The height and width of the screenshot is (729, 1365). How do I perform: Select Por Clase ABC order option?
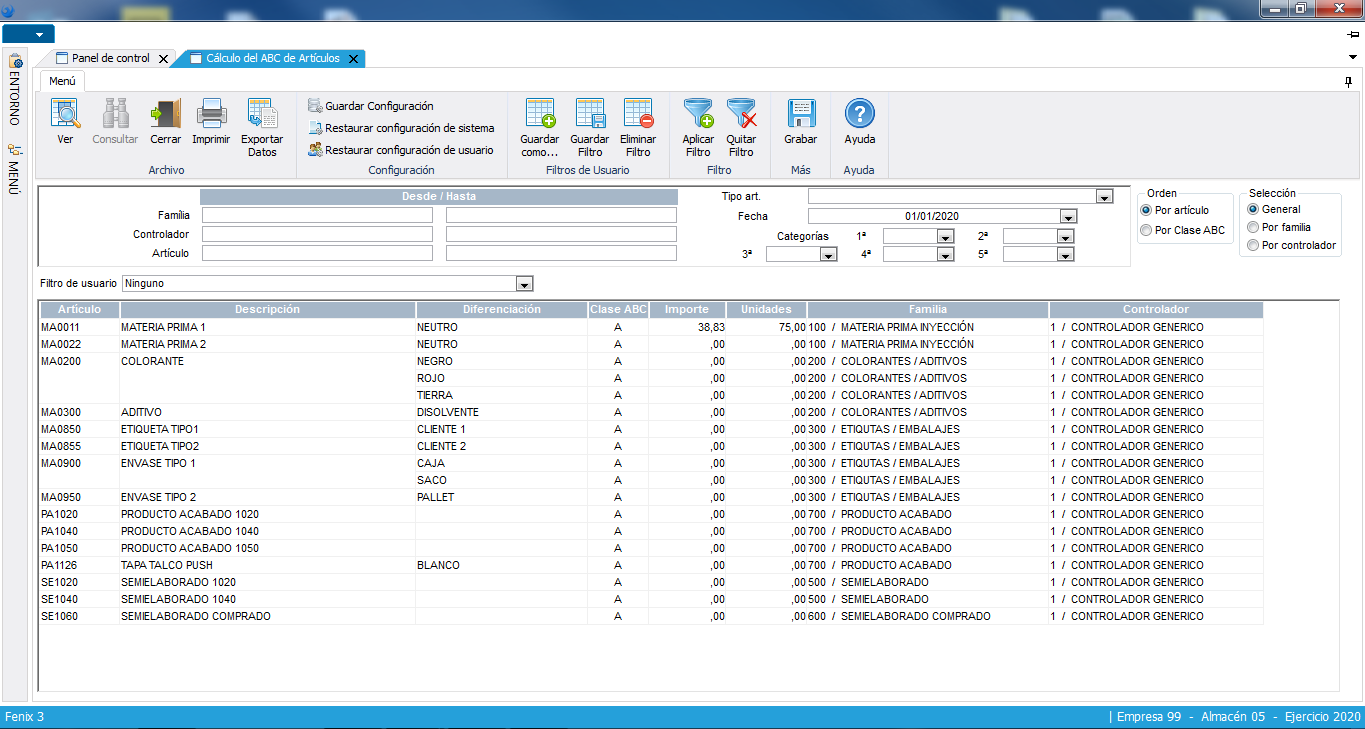[x=1146, y=231]
